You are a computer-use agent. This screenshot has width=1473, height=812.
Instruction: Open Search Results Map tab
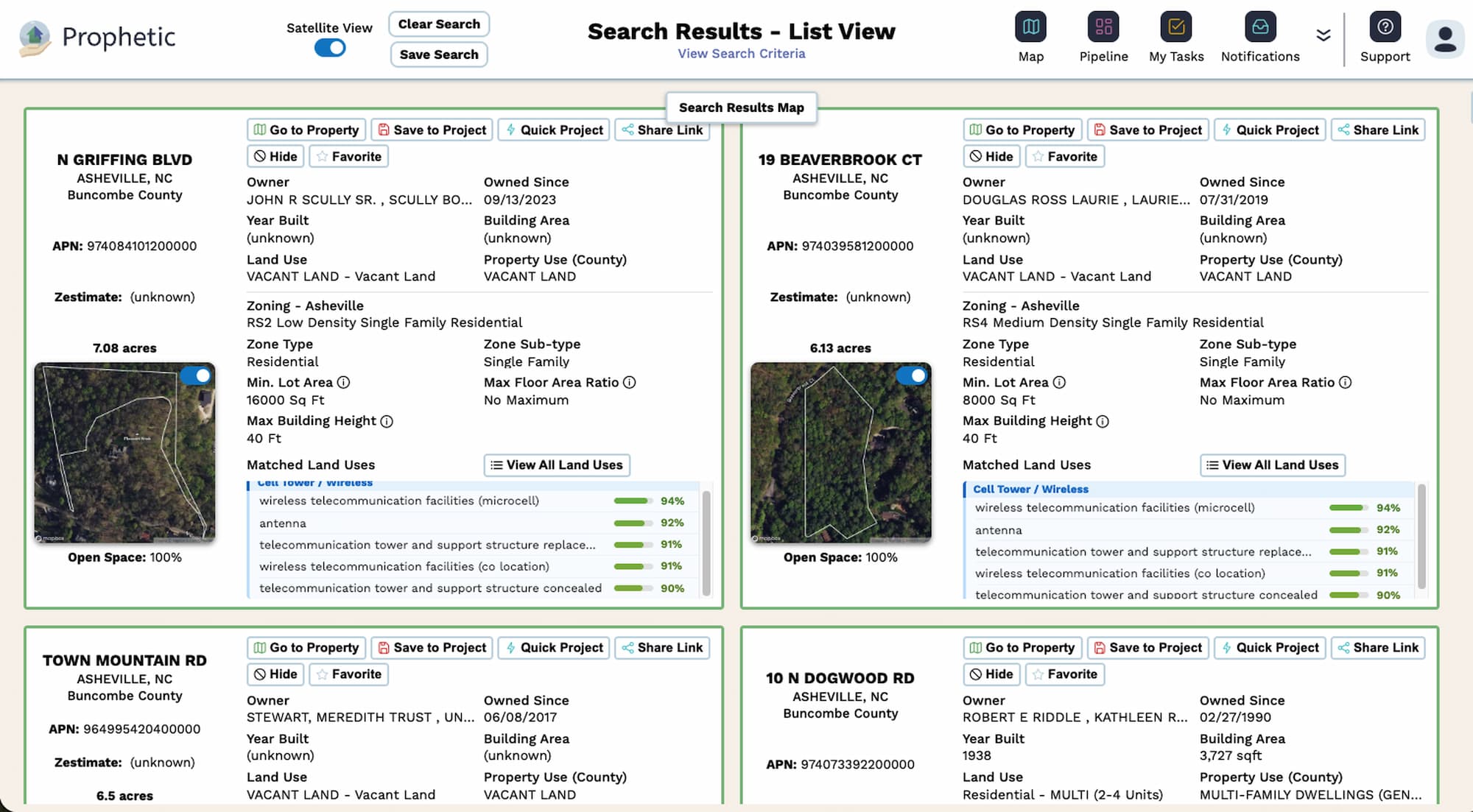pos(741,107)
